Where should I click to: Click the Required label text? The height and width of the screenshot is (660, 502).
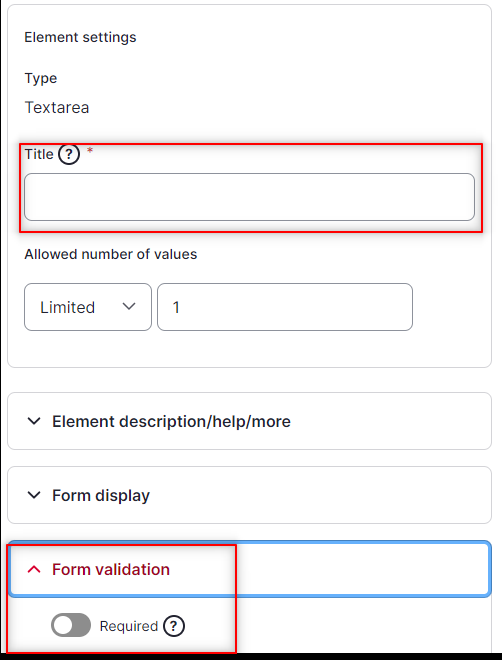129,626
